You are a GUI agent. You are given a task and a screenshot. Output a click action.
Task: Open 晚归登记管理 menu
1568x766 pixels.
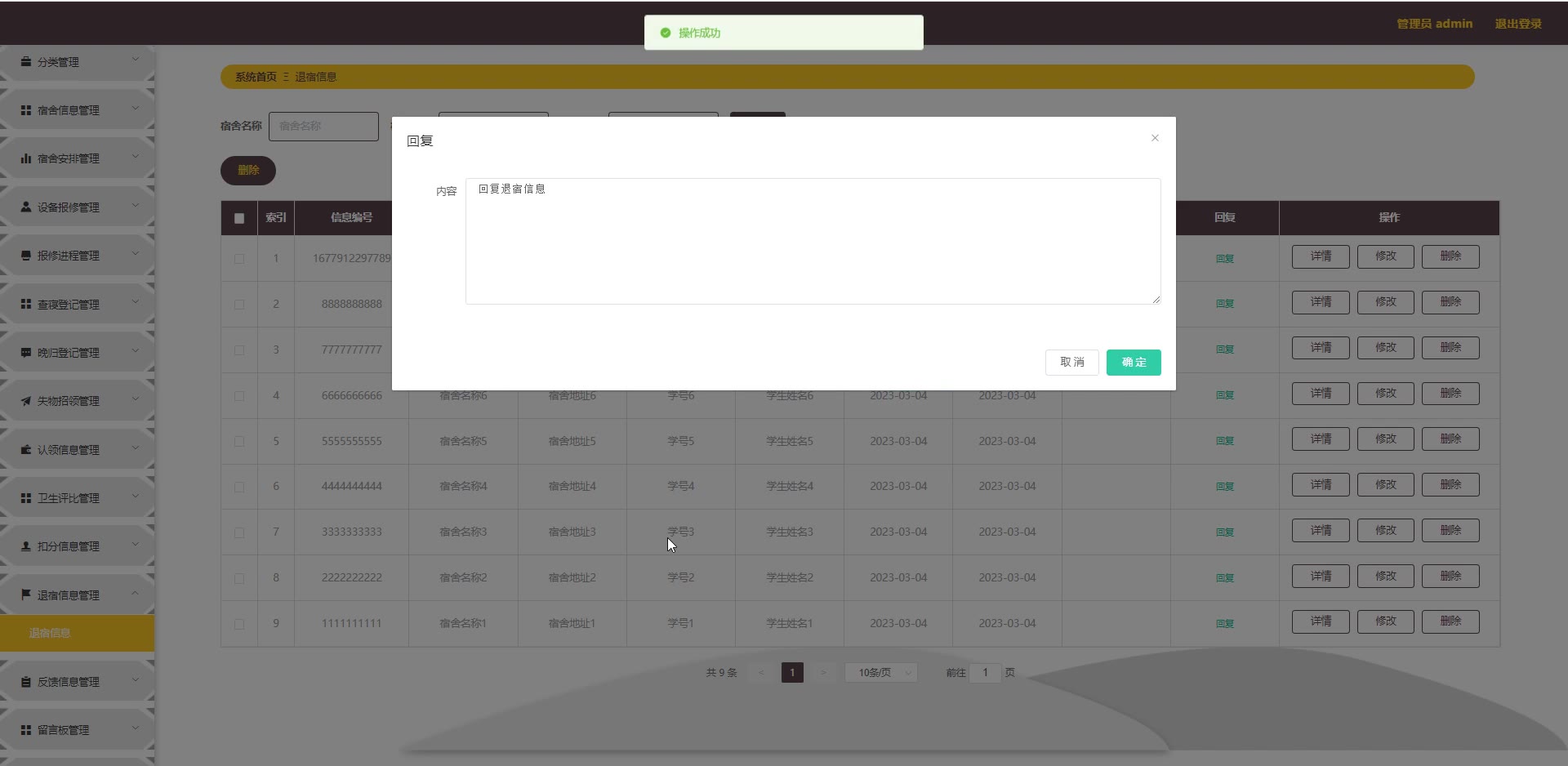pos(77,353)
